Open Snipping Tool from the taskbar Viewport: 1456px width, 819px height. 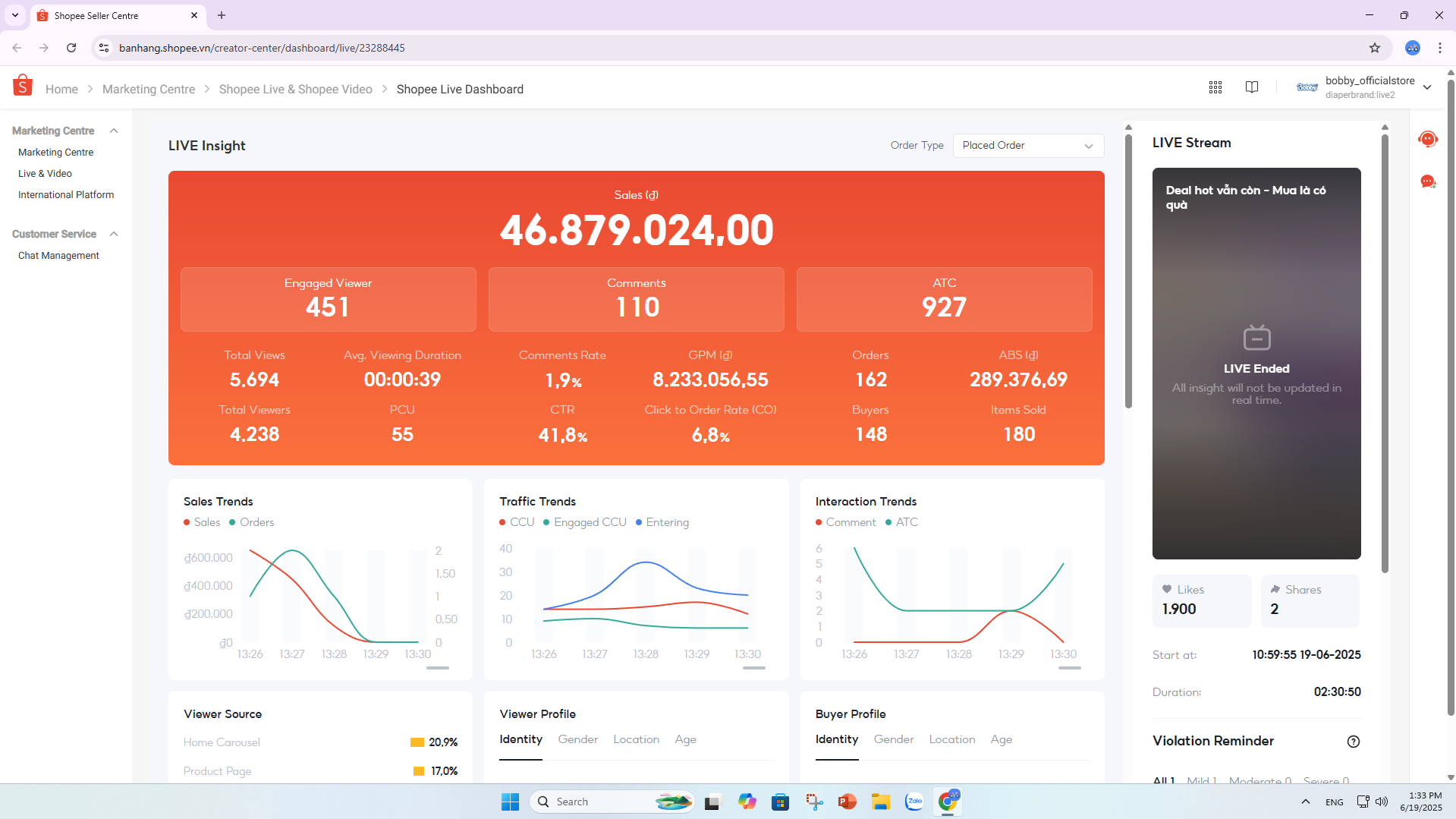[814, 802]
